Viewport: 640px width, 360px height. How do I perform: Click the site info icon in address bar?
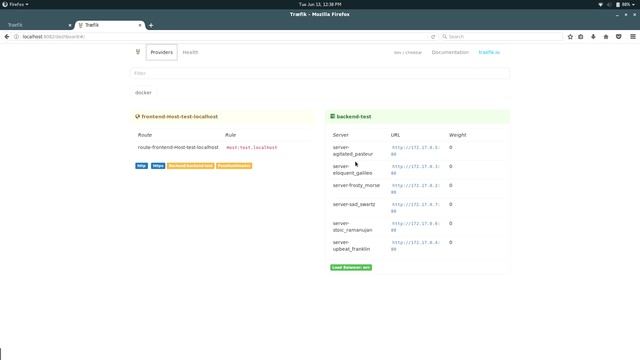pyautogui.click(x=16, y=37)
